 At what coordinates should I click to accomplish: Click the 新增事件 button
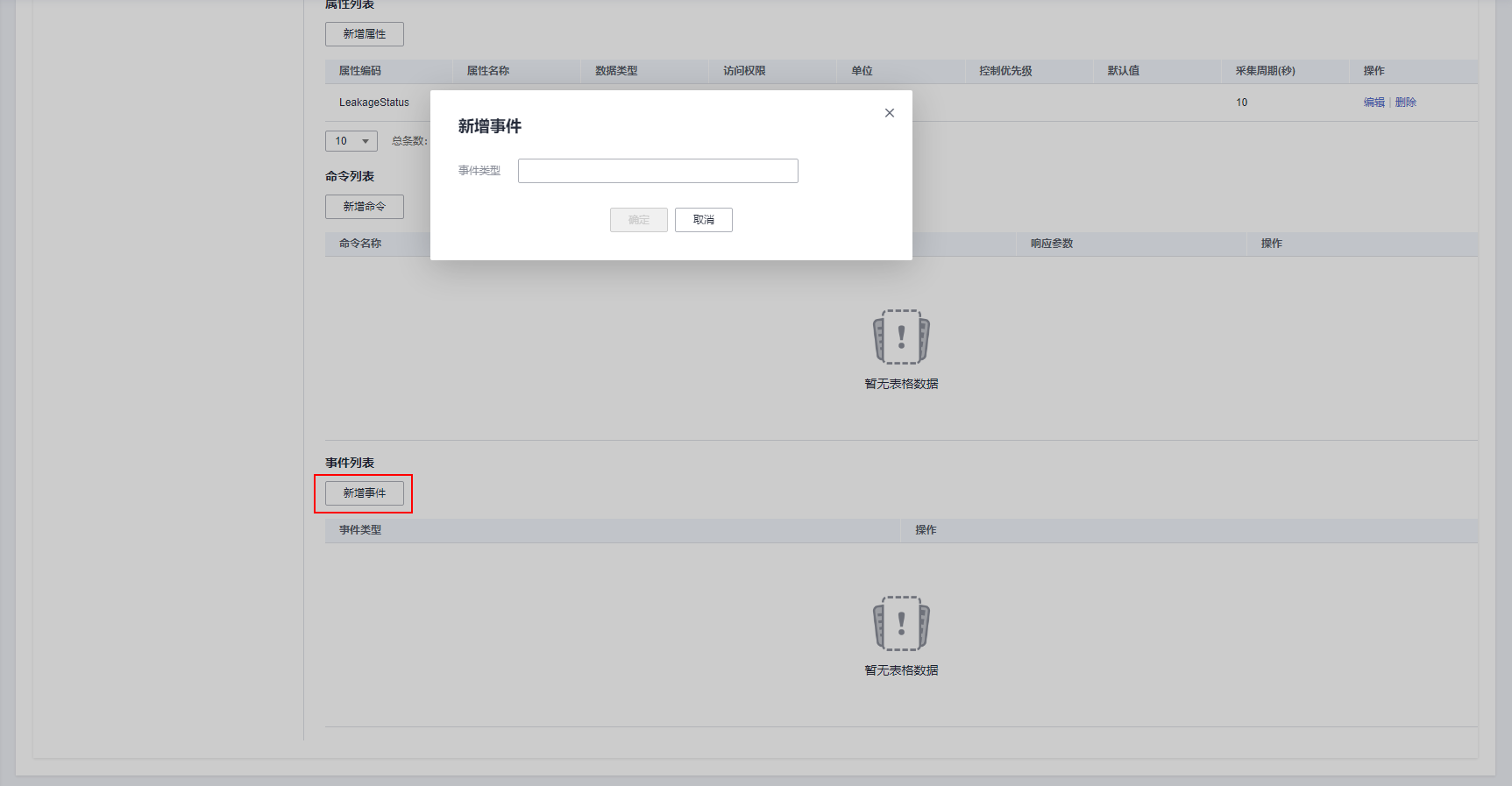click(x=365, y=493)
